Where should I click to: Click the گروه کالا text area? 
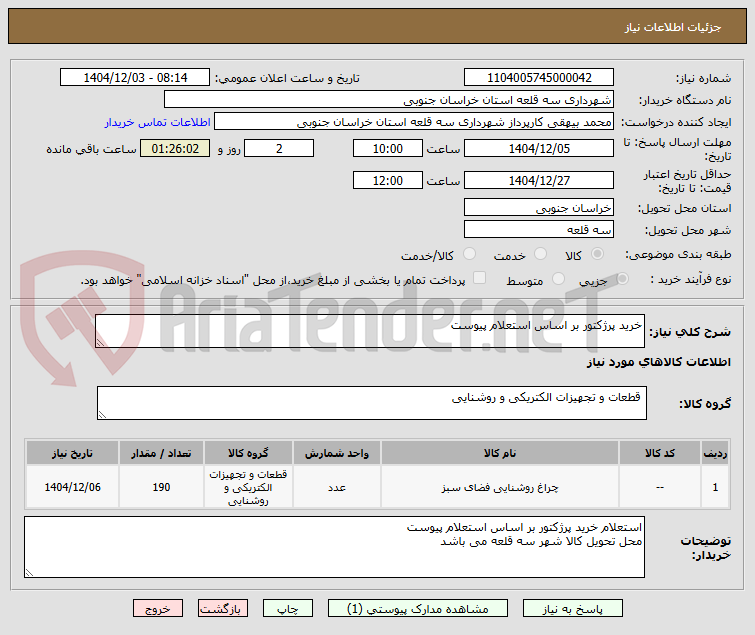pyautogui.click(x=372, y=403)
